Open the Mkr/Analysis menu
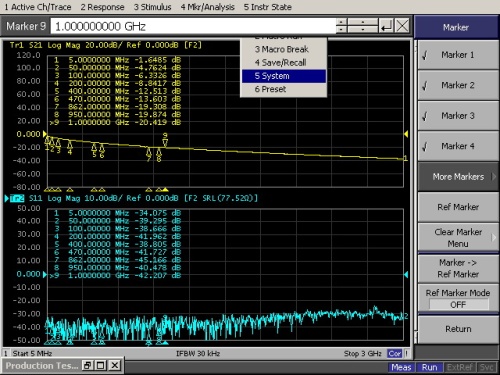 tap(207, 7)
